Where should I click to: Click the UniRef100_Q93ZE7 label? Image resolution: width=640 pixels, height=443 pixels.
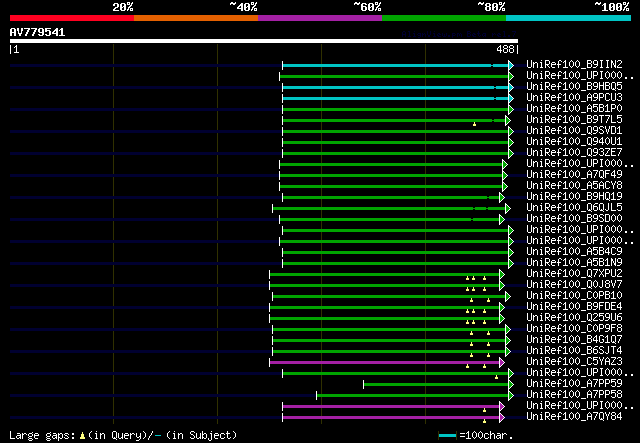(x=574, y=153)
